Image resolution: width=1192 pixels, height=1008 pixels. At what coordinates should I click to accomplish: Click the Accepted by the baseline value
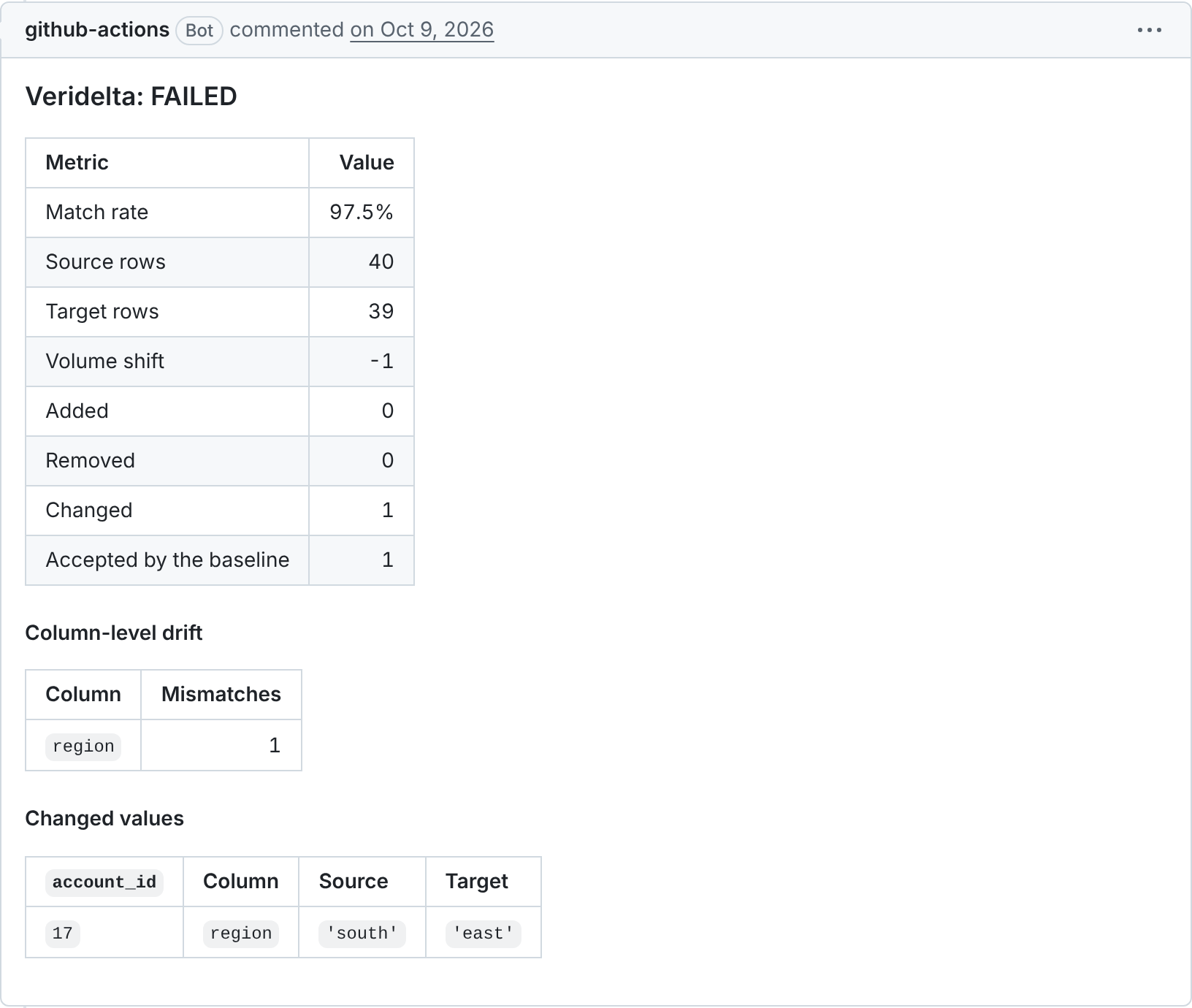(388, 560)
